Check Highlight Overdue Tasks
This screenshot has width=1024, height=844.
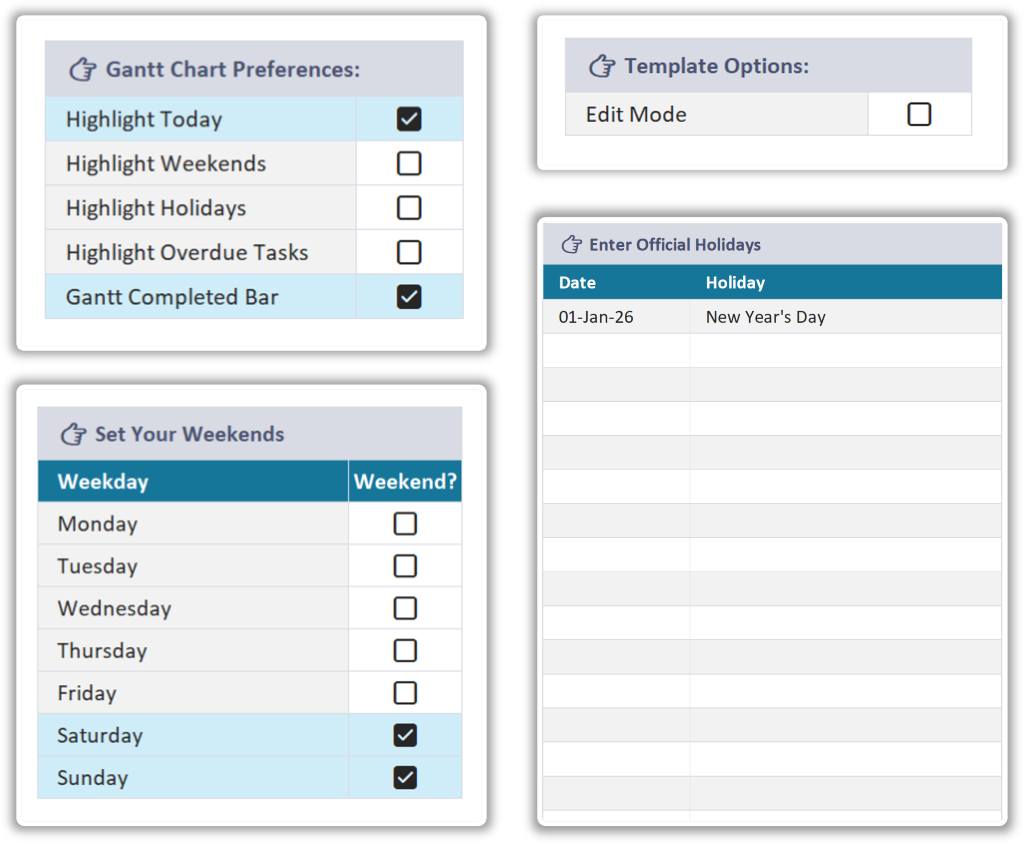pyautogui.click(x=409, y=252)
